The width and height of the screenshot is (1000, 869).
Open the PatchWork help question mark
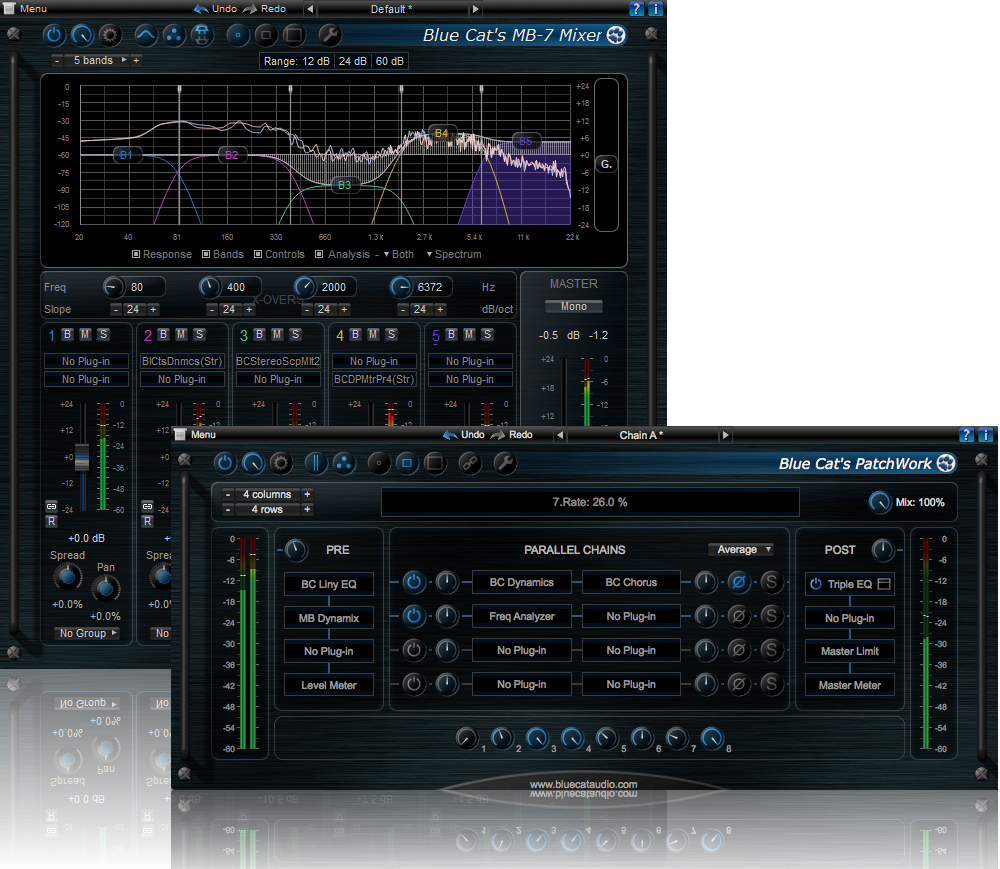[x=967, y=435]
